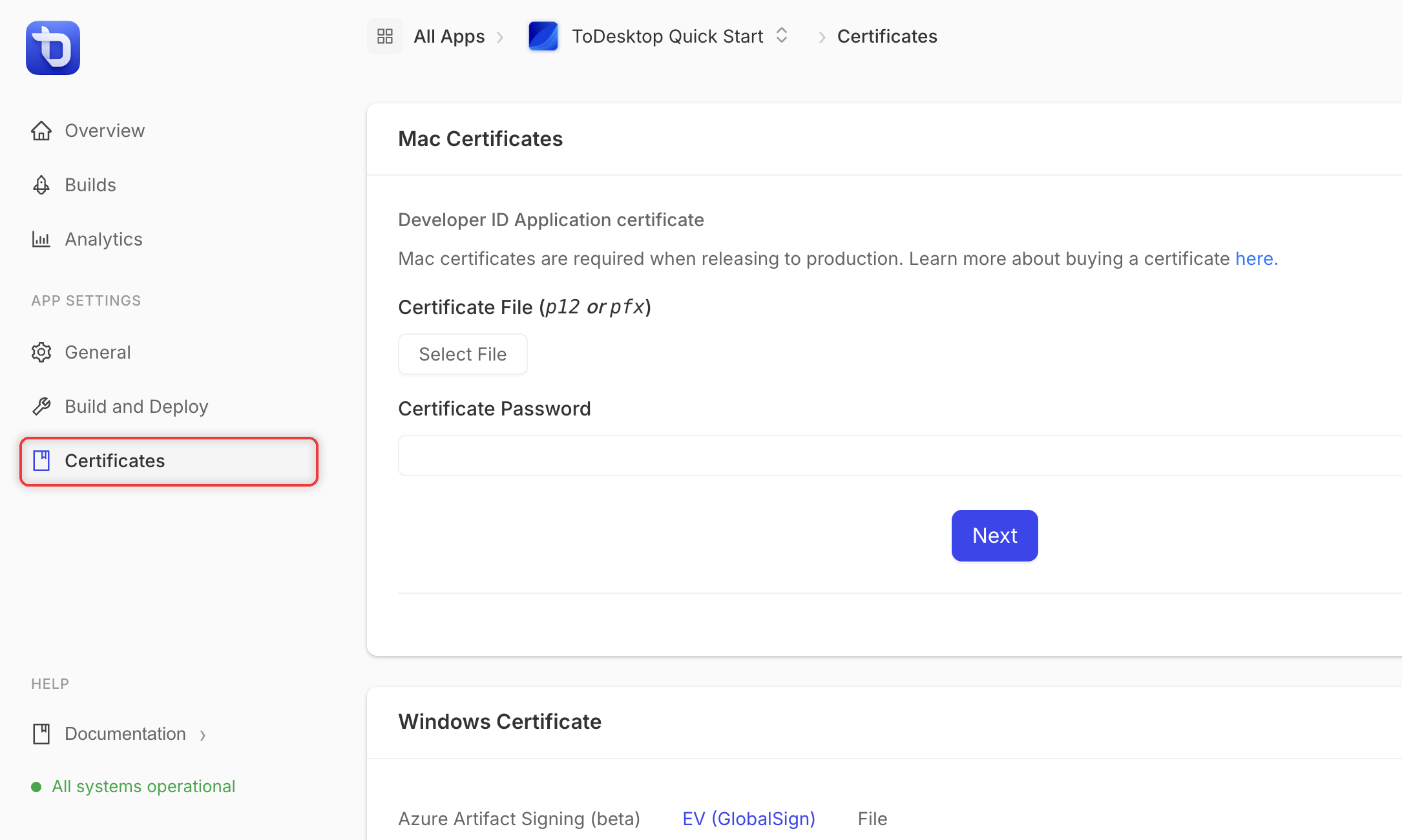
Task: Click 'Developer ID Application certificate' text
Action: (551, 220)
